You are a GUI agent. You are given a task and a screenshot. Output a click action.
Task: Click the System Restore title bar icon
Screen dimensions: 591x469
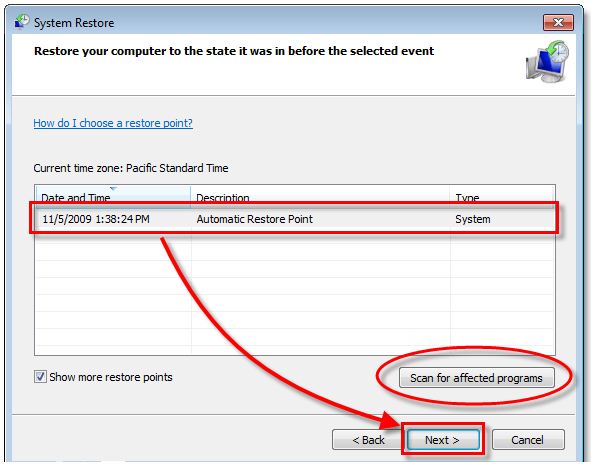[22, 21]
